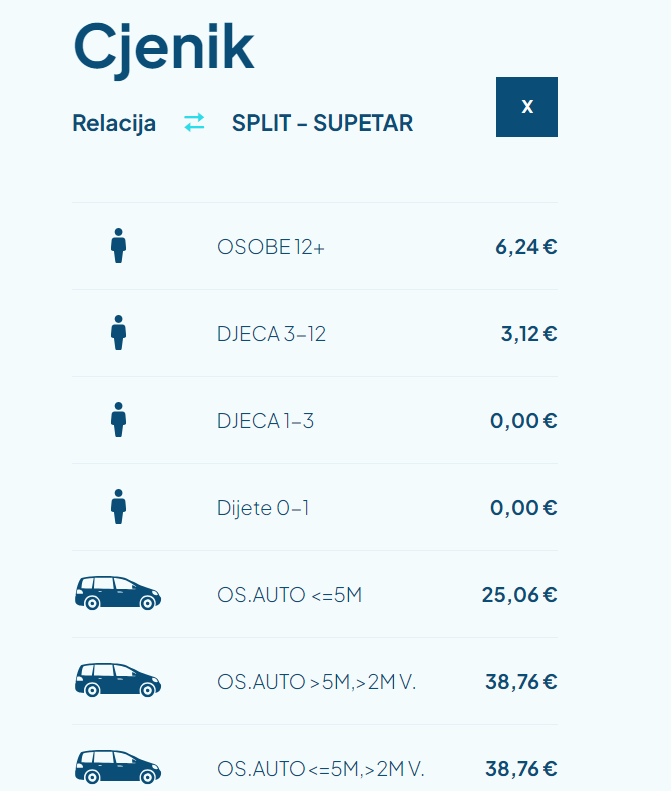Select the Dijete 0–1 fare label
This screenshot has height=791, width=671.
coord(263,508)
